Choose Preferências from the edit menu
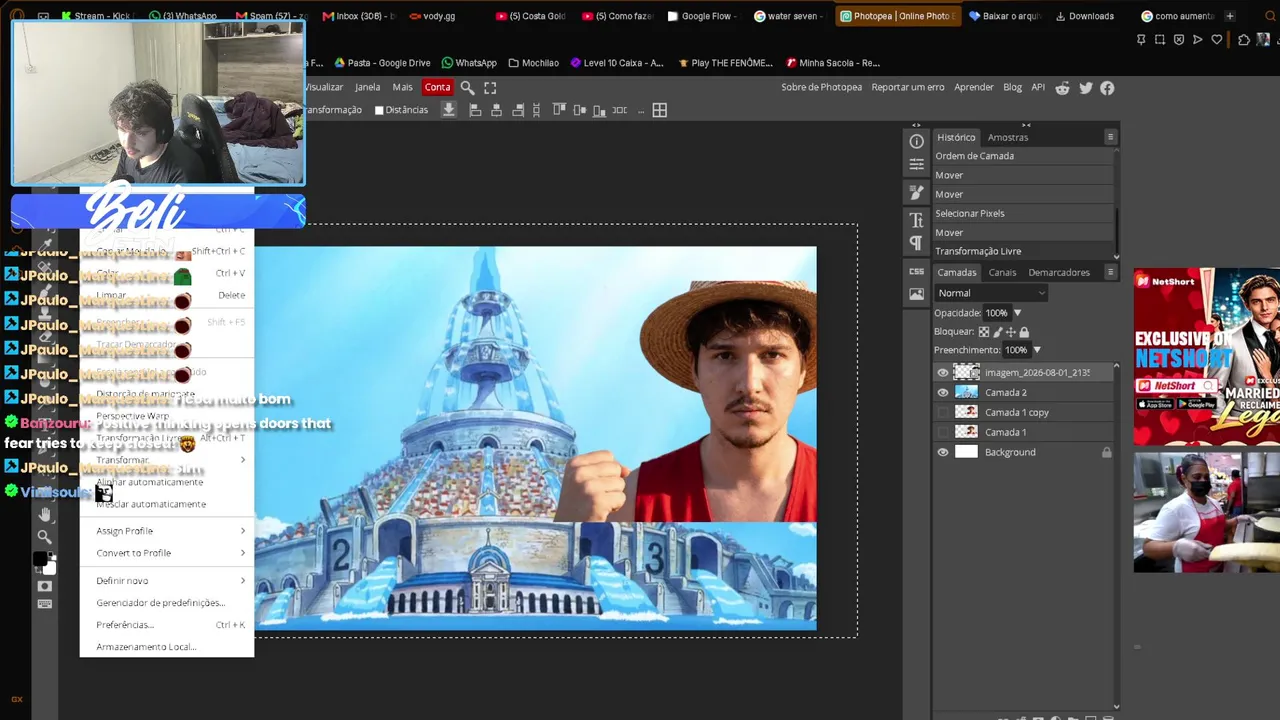This screenshot has width=1280, height=720. tap(167, 625)
